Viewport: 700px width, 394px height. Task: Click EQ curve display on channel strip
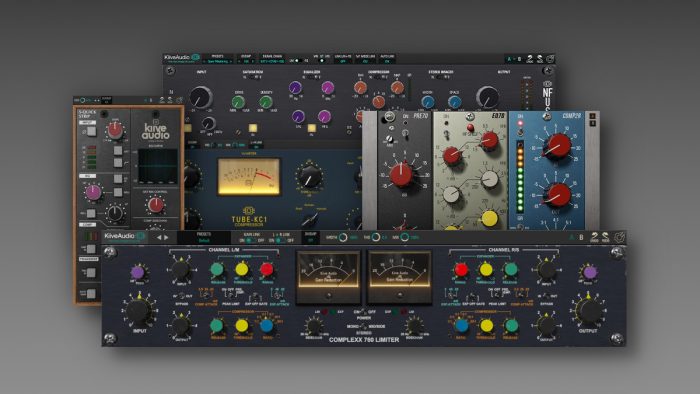pos(158,166)
